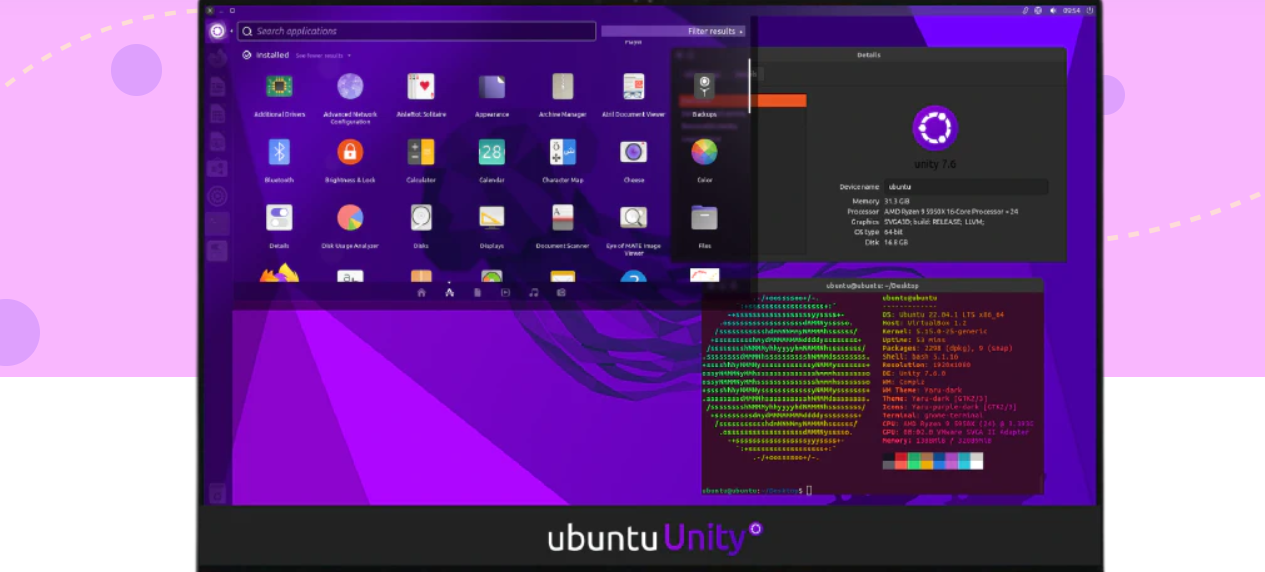The width and height of the screenshot is (1265, 572).
Task: Switch to the Home lens
Action: (421, 293)
